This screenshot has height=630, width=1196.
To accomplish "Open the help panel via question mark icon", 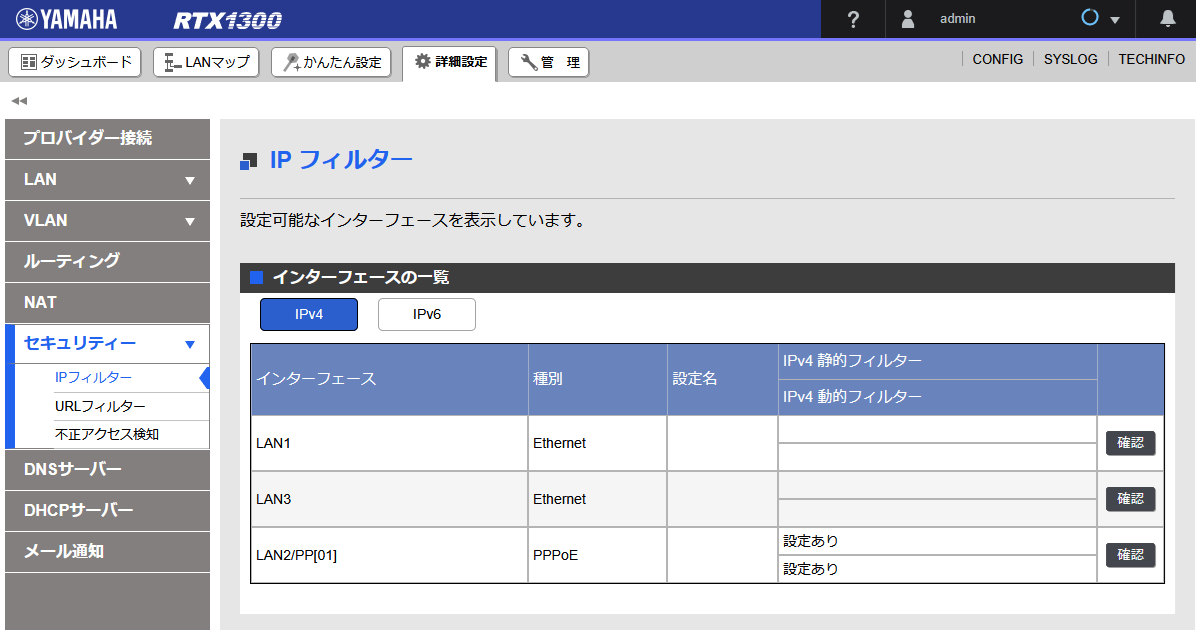I will pyautogui.click(x=852, y=18).
